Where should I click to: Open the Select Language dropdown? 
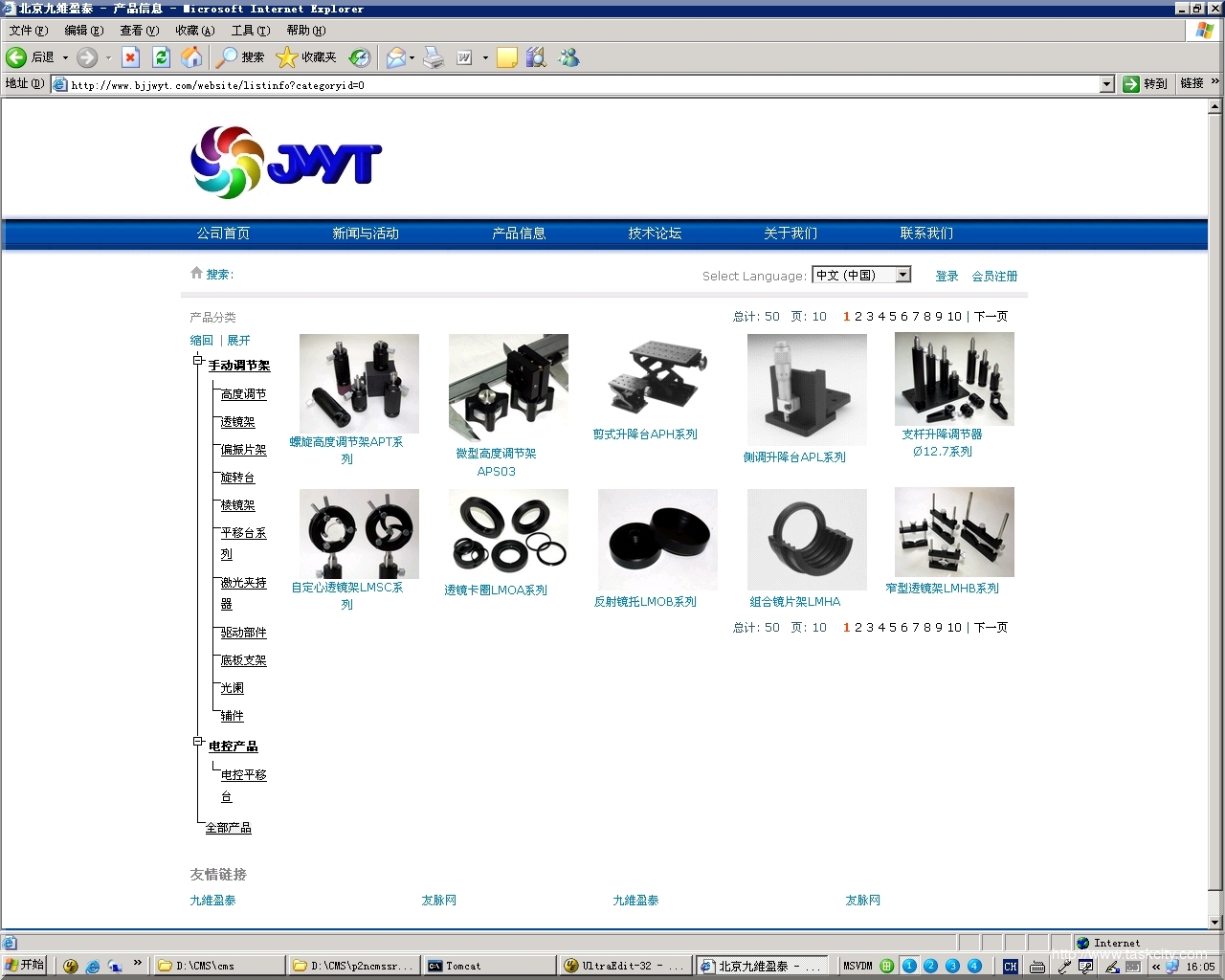pos(902,276)
